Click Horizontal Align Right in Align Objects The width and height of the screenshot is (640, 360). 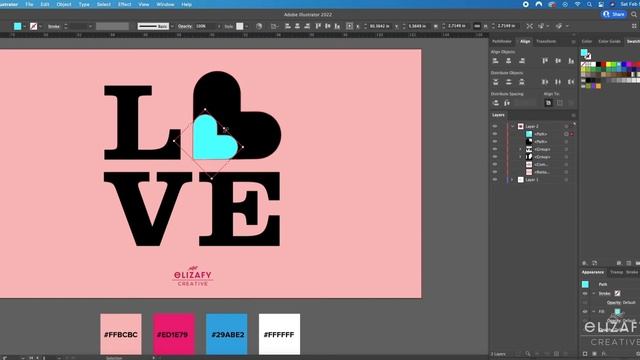click(522, 61)
